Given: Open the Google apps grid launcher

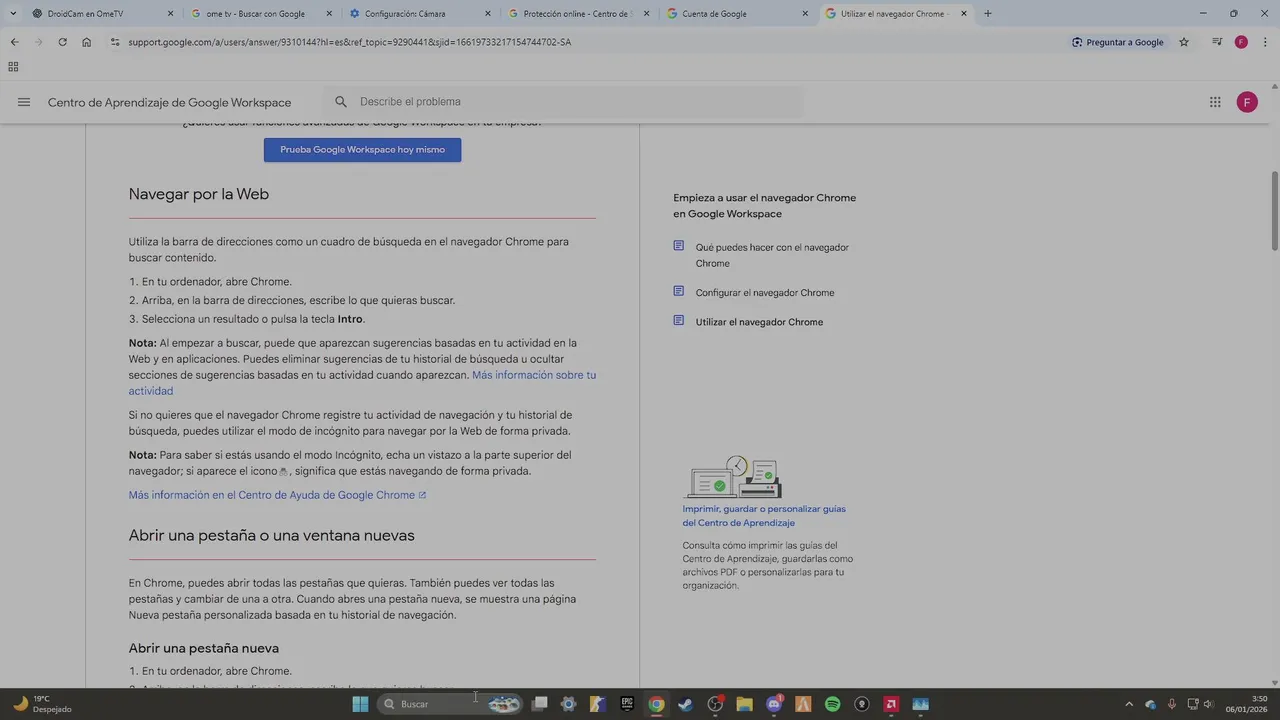Looking at the screenshot, I should click(1215, 102).
